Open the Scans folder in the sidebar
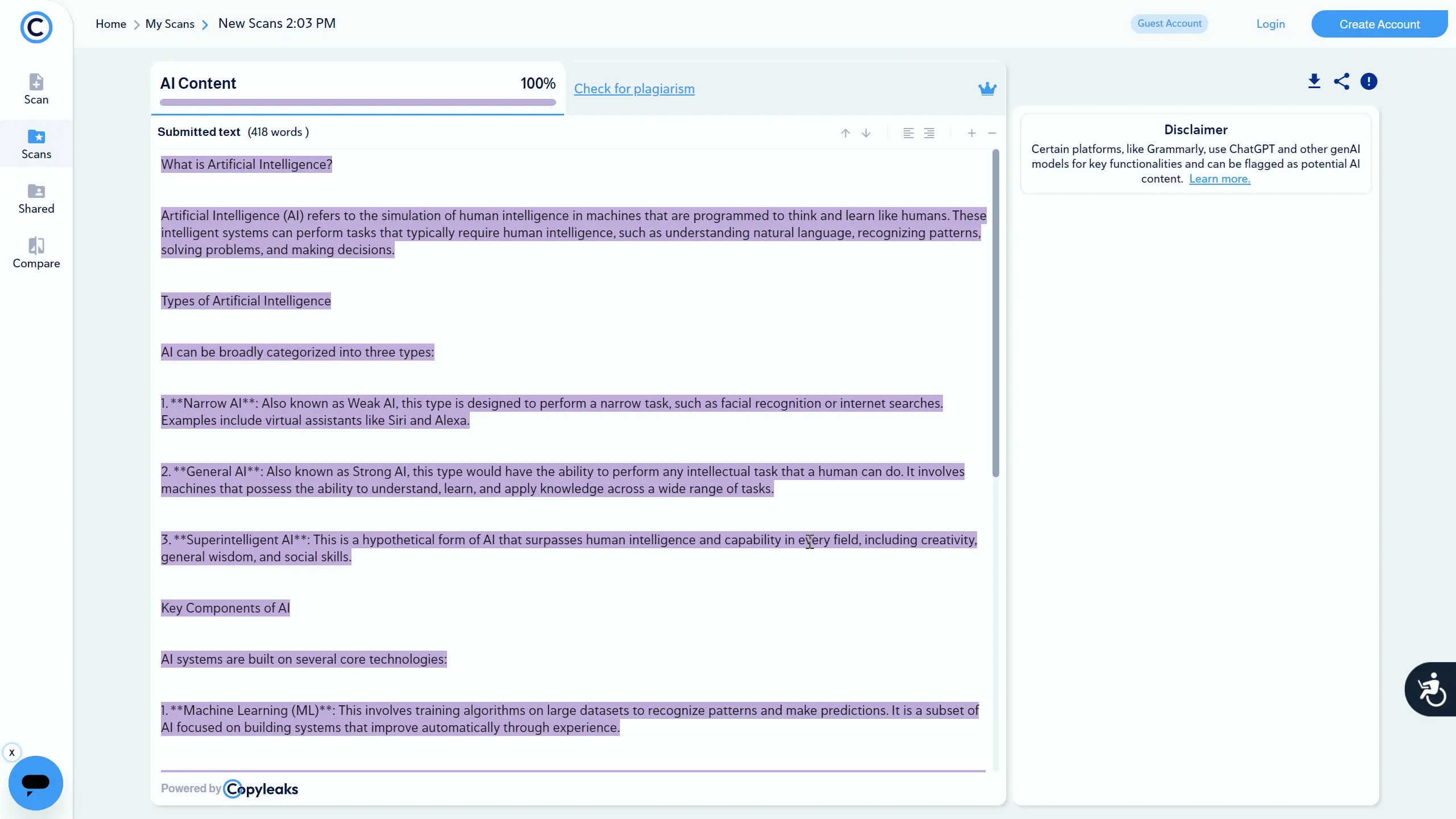 (x=36, y=144)
